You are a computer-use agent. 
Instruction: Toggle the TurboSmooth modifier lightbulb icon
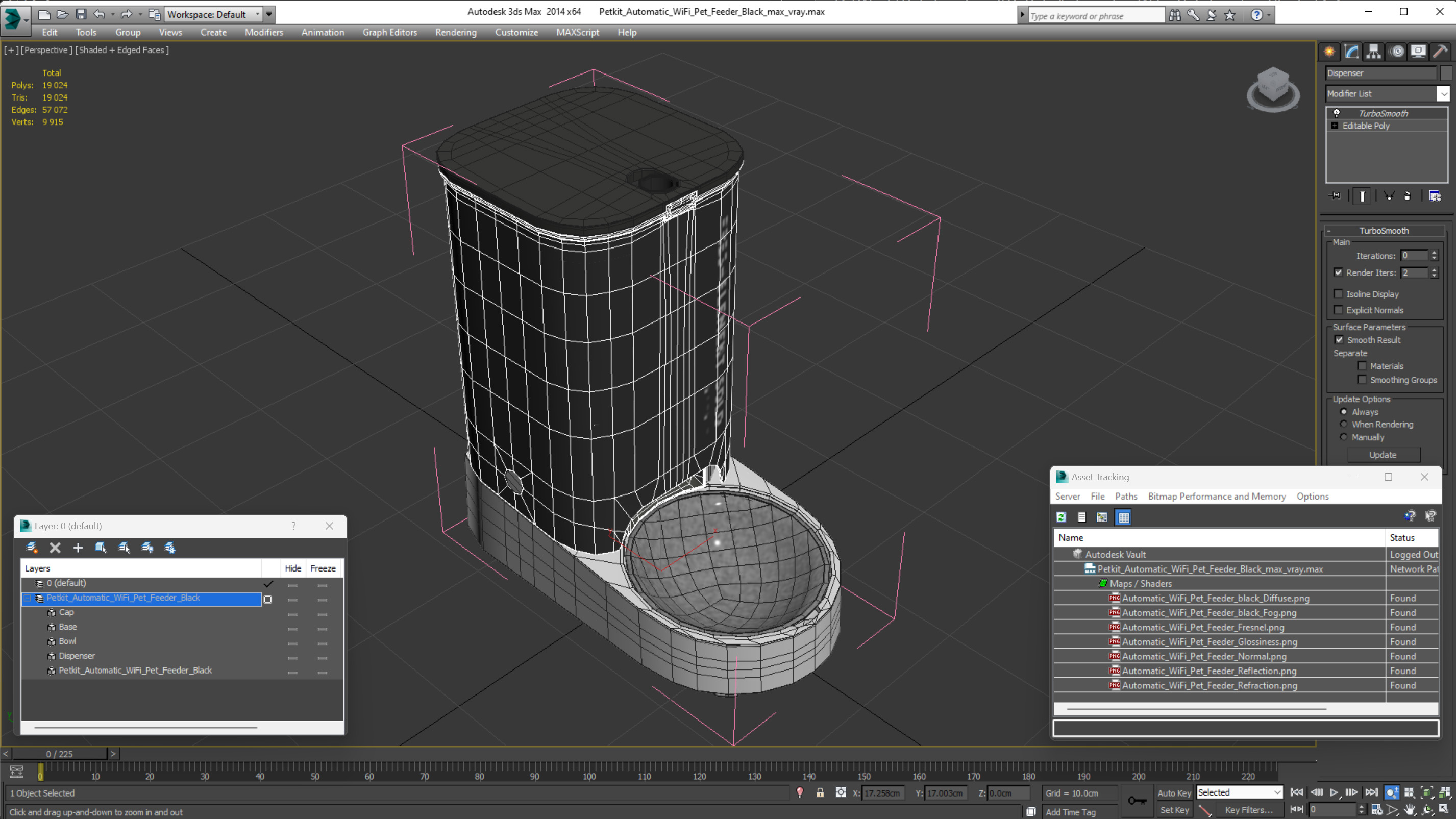1336,113
